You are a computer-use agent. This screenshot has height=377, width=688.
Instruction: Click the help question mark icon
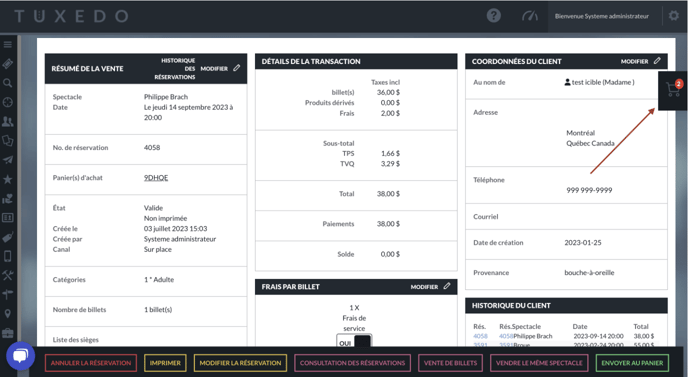[494, 16]
